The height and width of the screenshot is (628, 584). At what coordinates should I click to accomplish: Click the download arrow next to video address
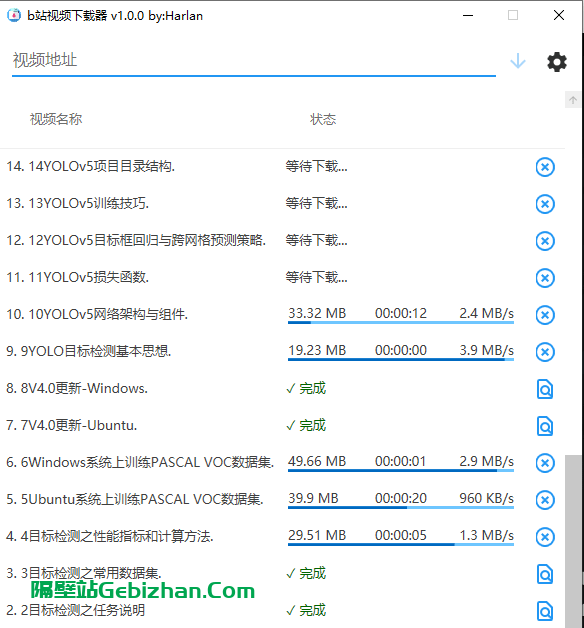tap(518, 61)
